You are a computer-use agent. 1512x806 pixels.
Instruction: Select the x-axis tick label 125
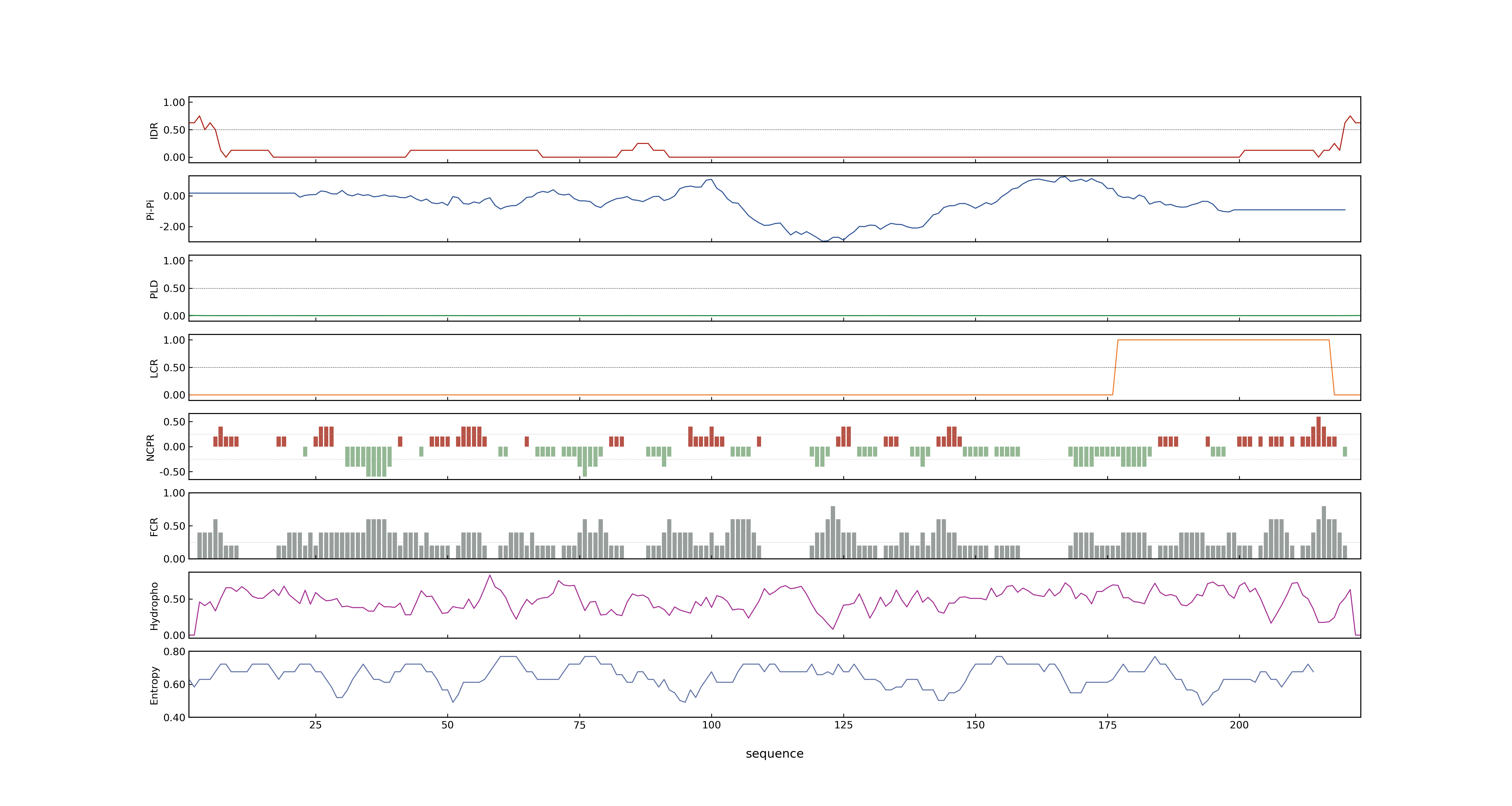pyautogui.click(x=844, y=725)
